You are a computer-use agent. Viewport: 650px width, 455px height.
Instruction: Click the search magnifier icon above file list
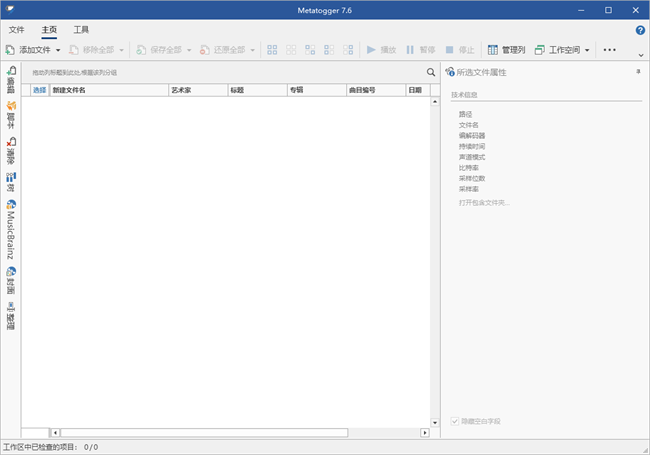[x=431, y=72]
